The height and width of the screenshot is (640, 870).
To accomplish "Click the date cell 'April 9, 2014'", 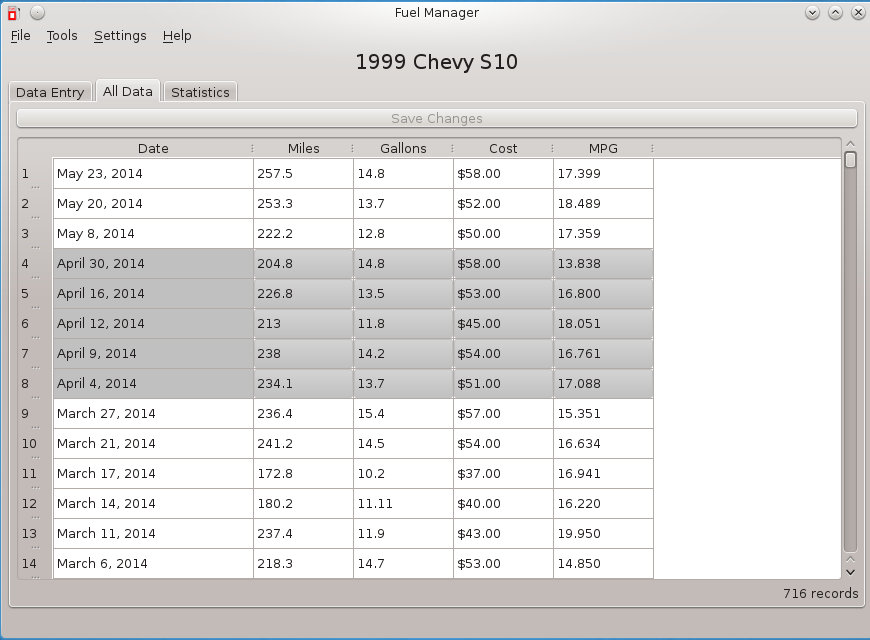I will pyautogui.click(x=153, y=354).
